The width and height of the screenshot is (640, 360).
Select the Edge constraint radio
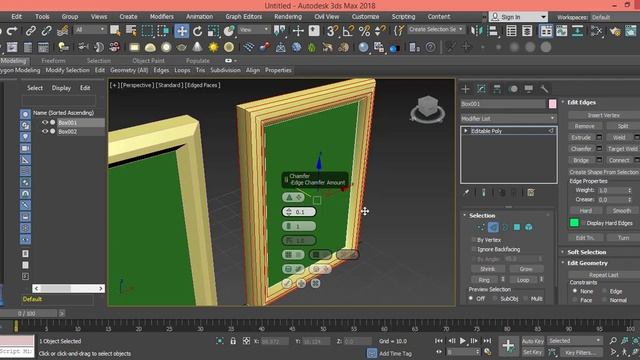tap(604, 291)
